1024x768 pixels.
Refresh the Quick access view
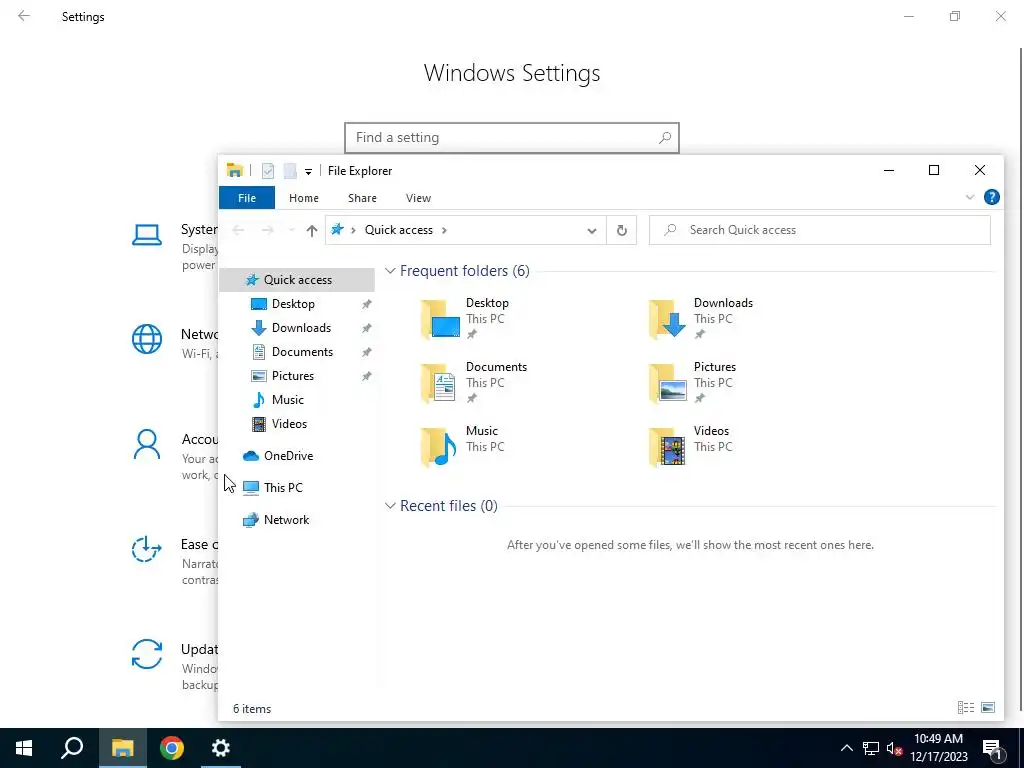tap(622, 231)
